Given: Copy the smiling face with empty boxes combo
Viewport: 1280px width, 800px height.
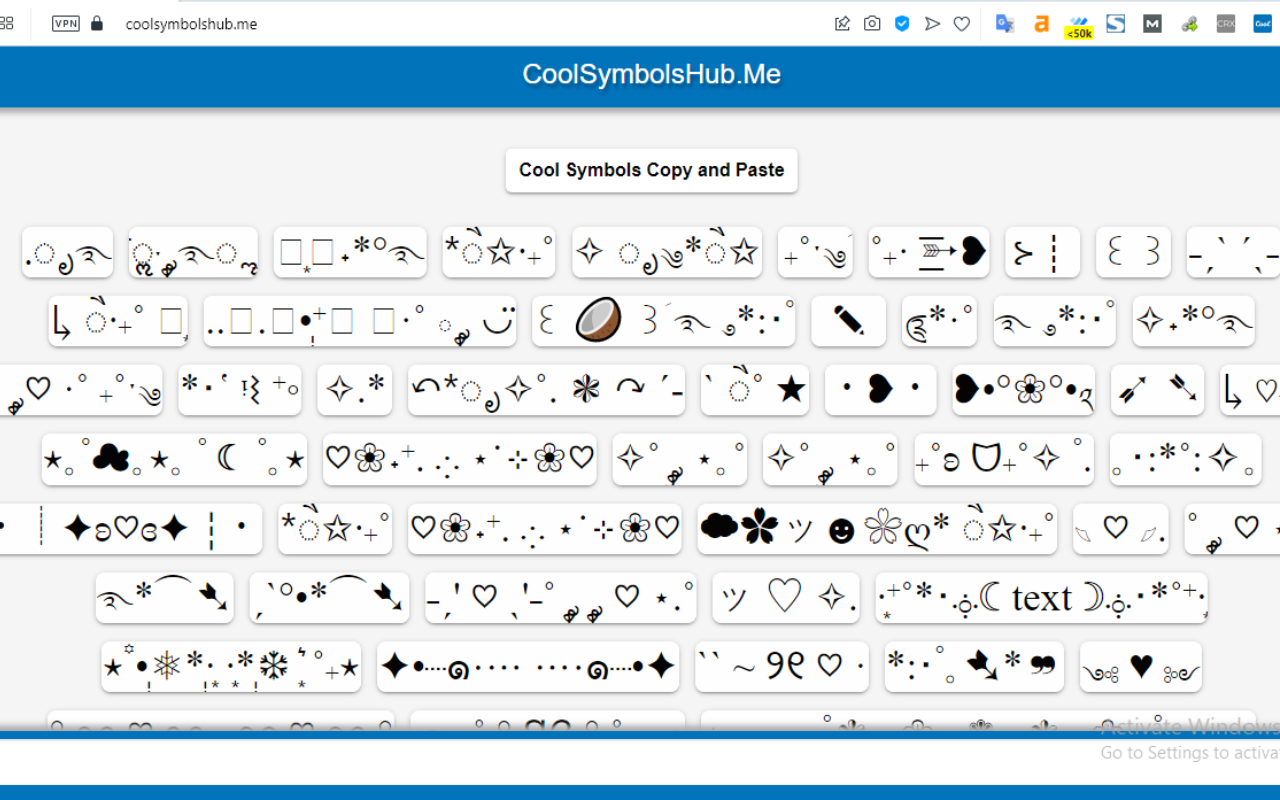Looking at the screenshot, I should pyautogui.click(x=359, y=321).
